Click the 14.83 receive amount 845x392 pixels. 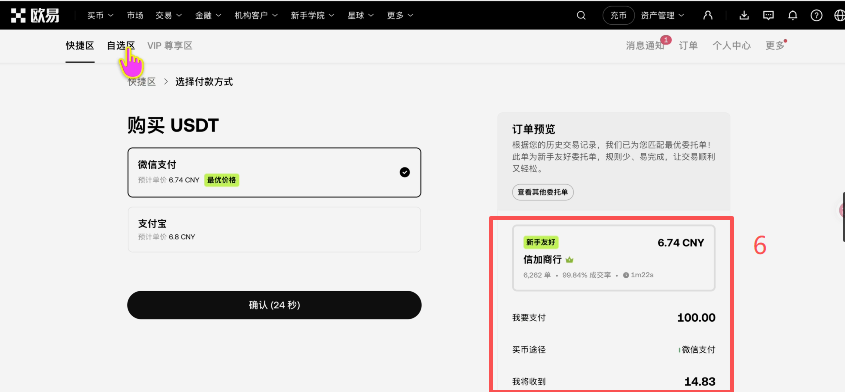(699, 382)
